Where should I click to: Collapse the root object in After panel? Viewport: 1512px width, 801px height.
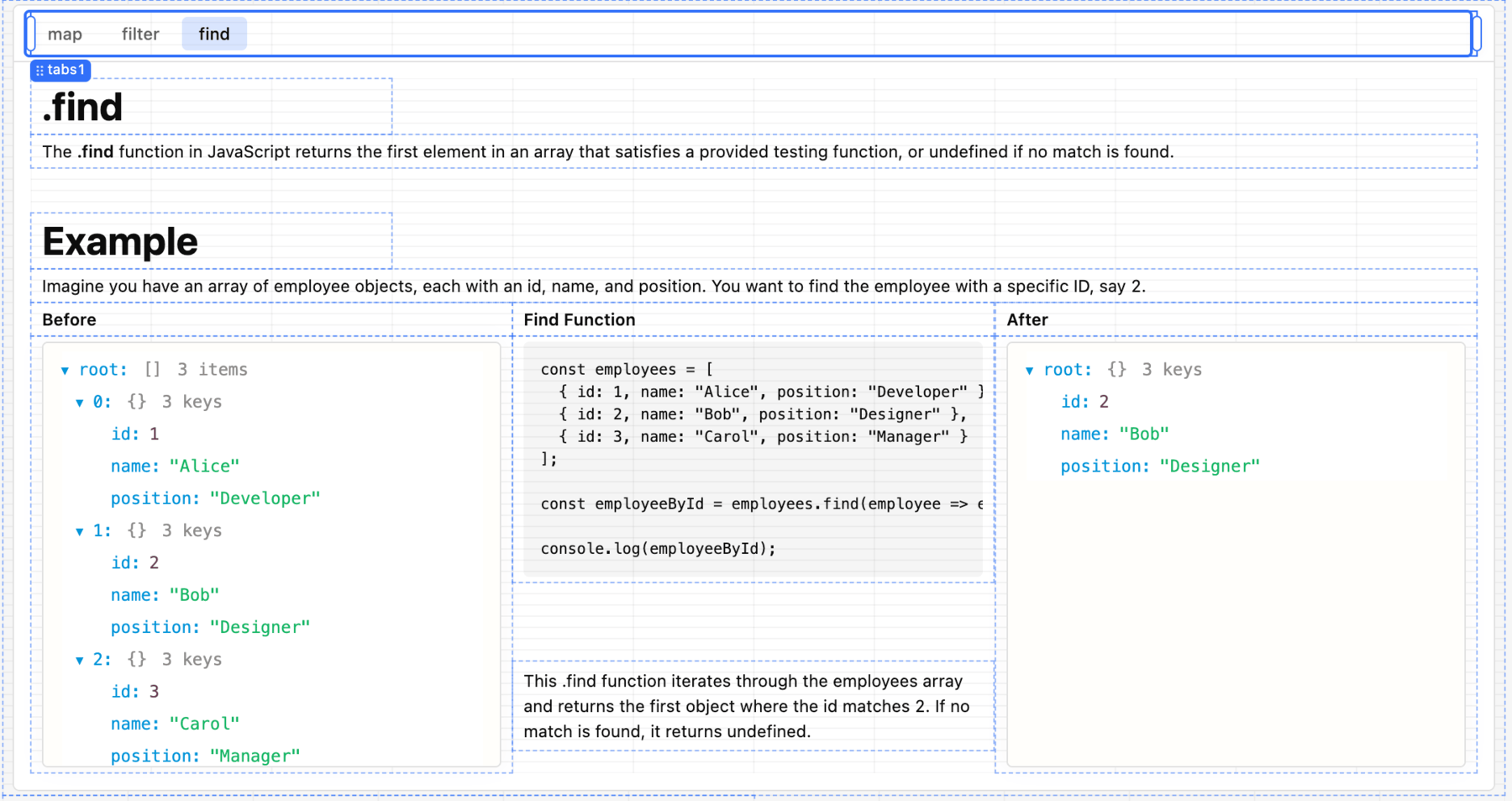tap(1030, 371)
